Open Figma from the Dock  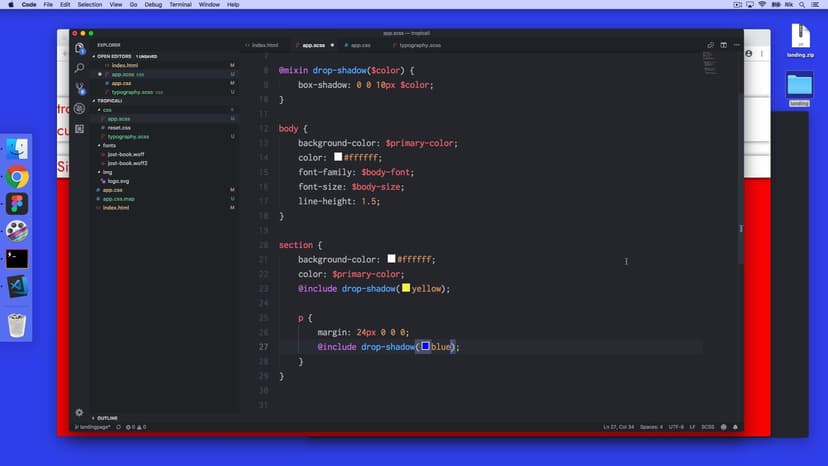tap(17, 204)
